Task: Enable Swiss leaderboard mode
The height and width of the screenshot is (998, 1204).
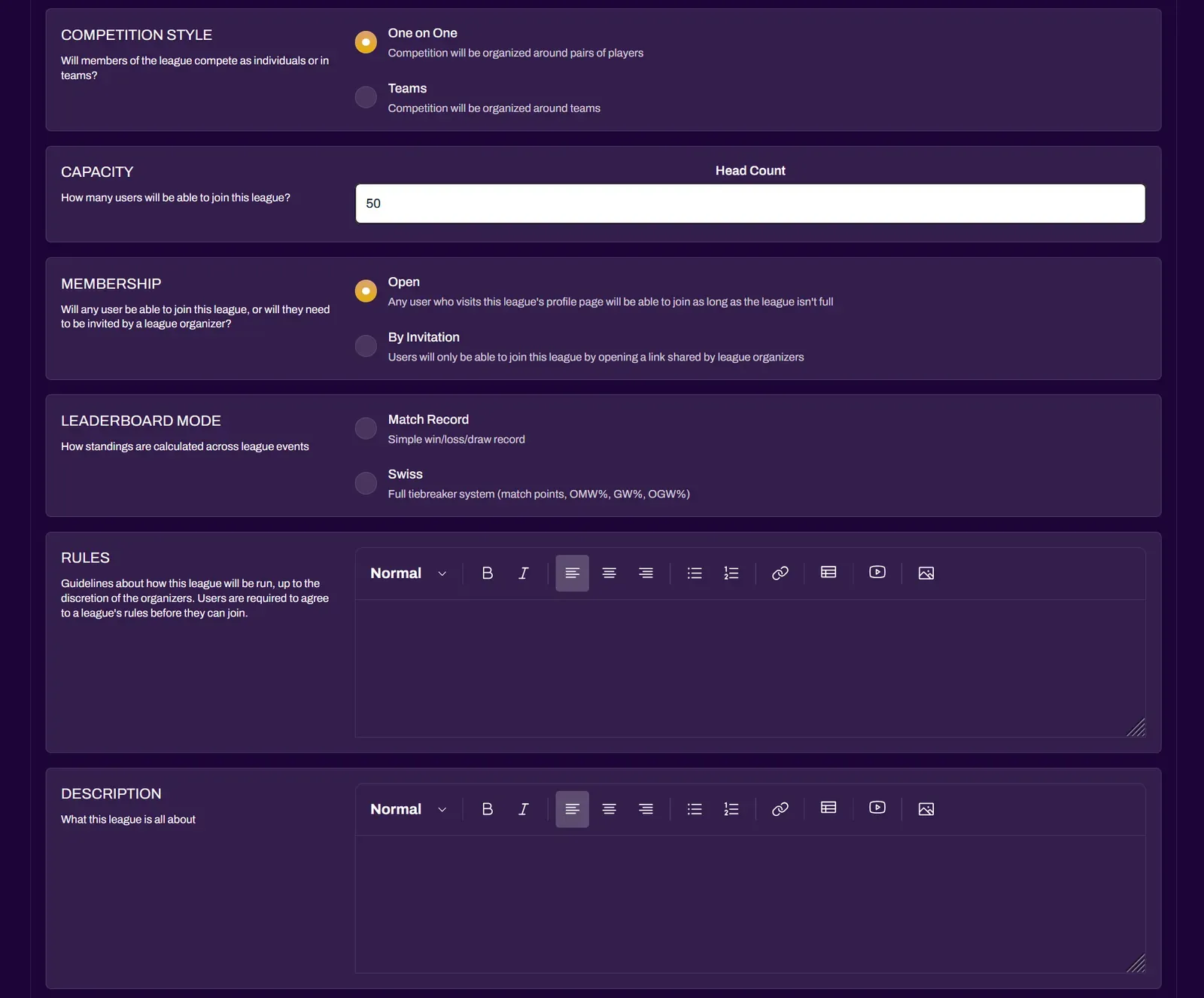Action: [366, 482]
